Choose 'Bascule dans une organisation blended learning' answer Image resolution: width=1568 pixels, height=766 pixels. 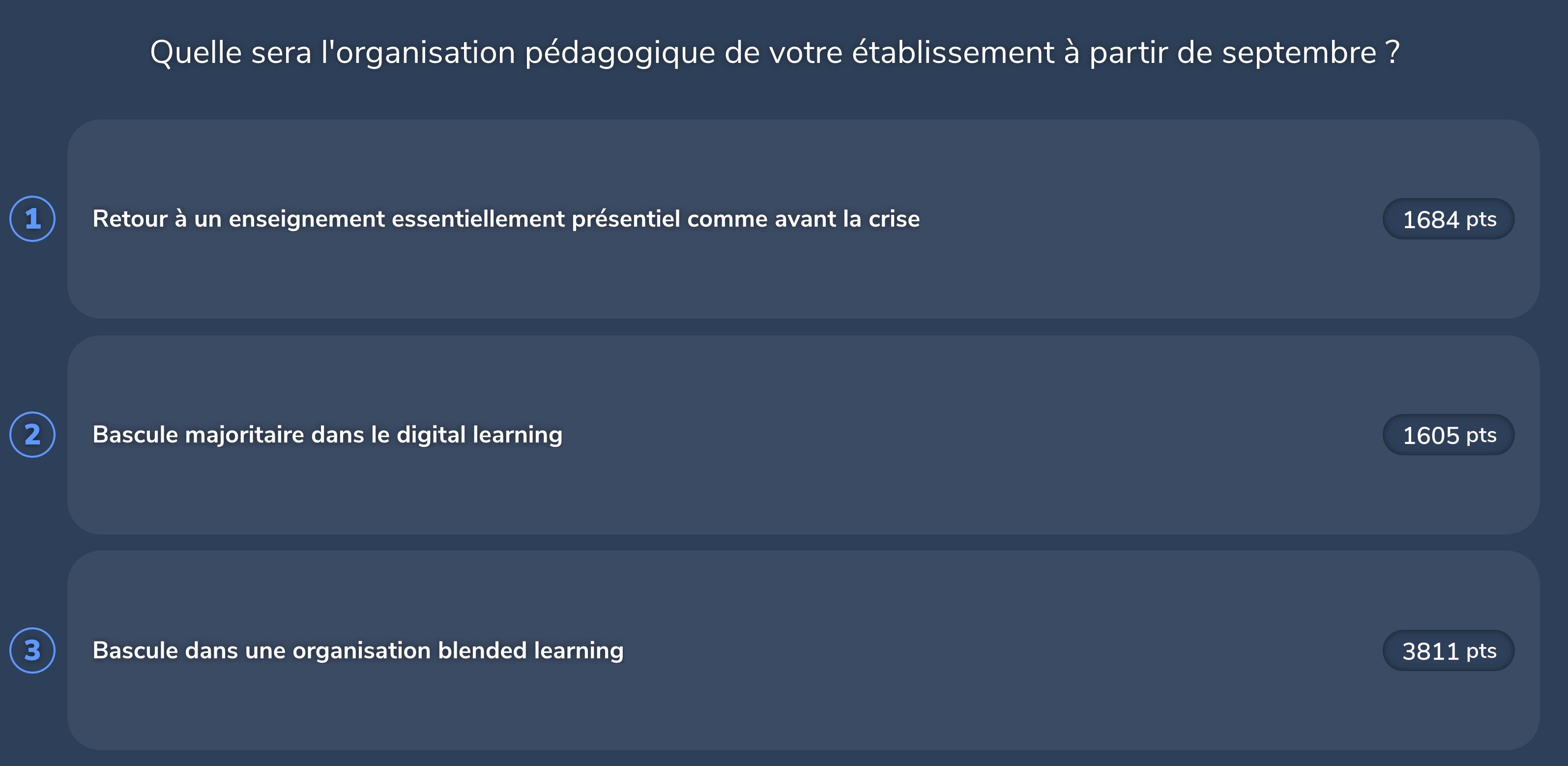357,650
